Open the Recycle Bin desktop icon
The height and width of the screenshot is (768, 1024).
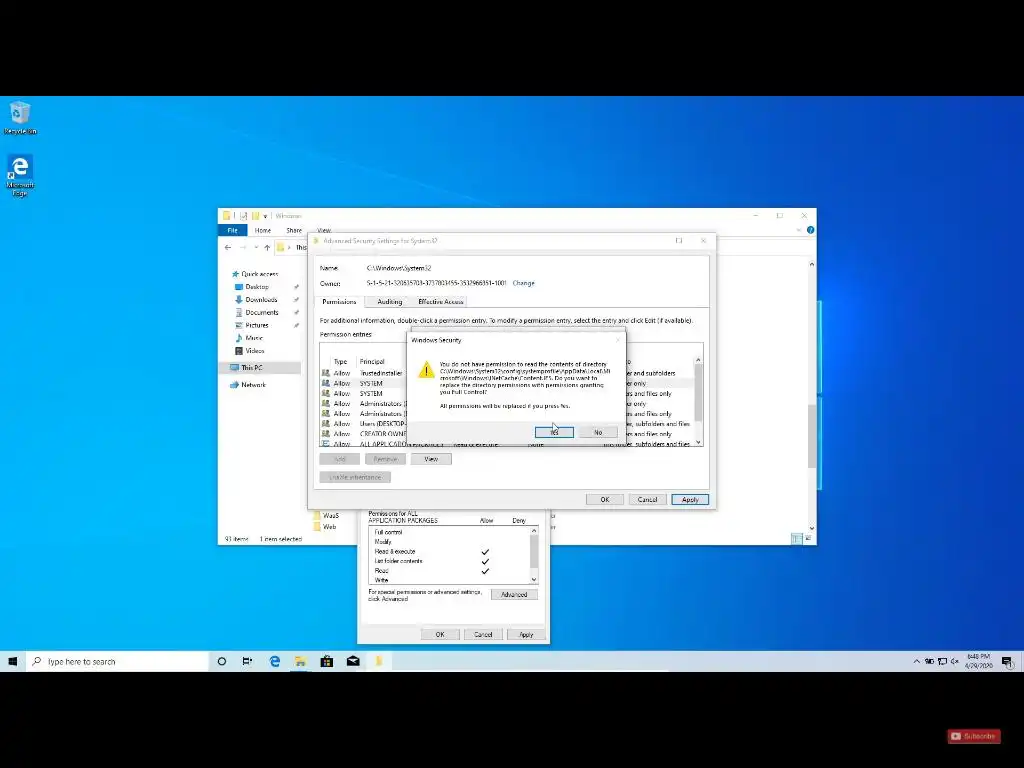pos(20,118)
